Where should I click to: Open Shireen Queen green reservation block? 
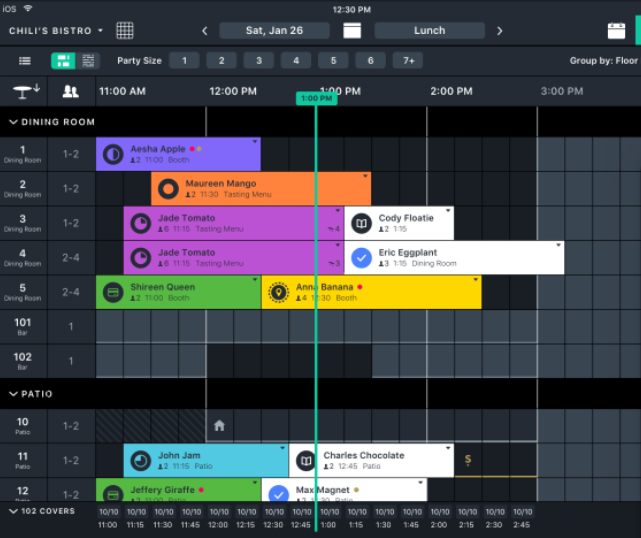tap(178, 292)
